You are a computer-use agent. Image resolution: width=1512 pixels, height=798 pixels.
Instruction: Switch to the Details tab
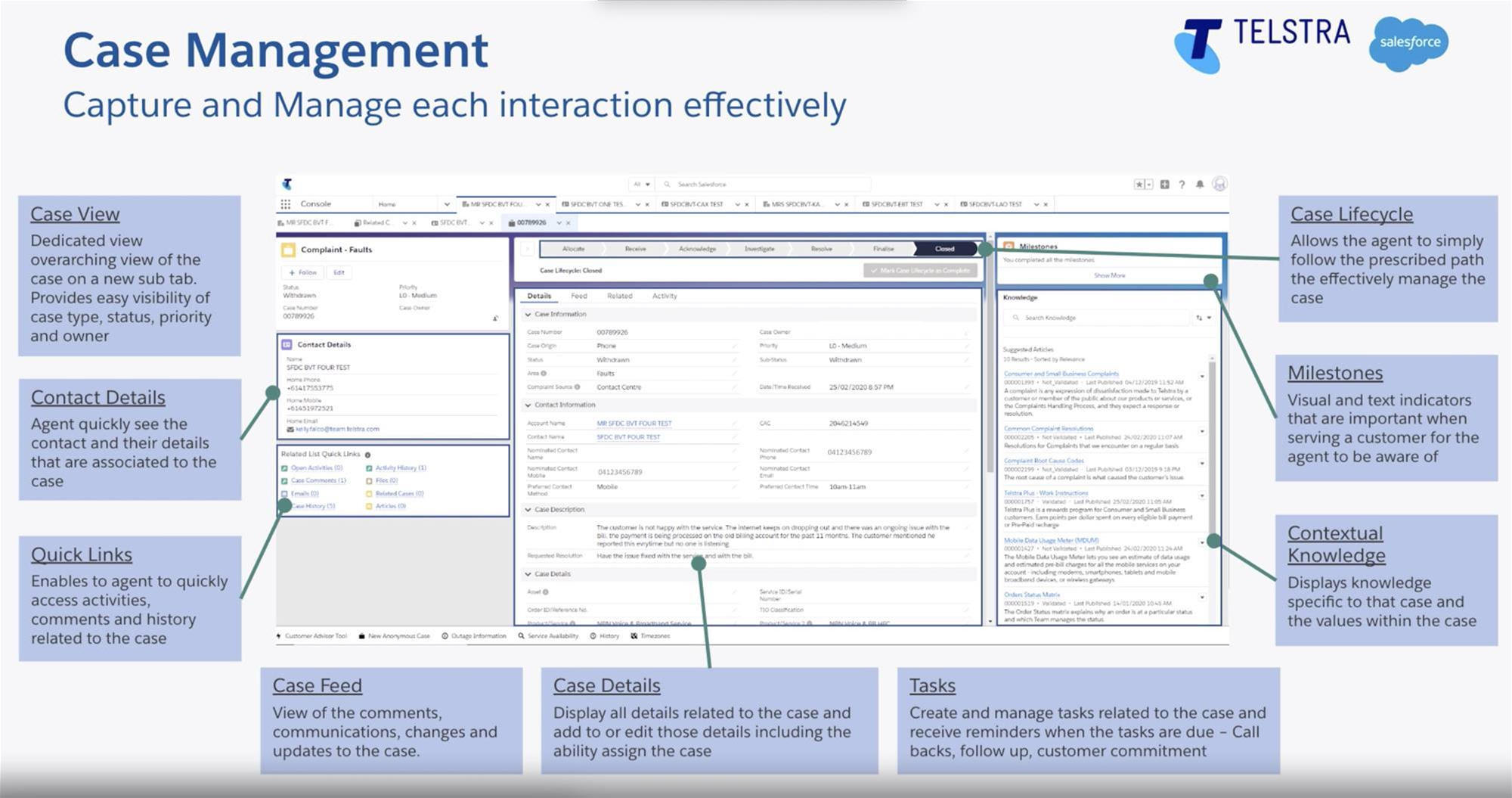[x=539, y=296]
